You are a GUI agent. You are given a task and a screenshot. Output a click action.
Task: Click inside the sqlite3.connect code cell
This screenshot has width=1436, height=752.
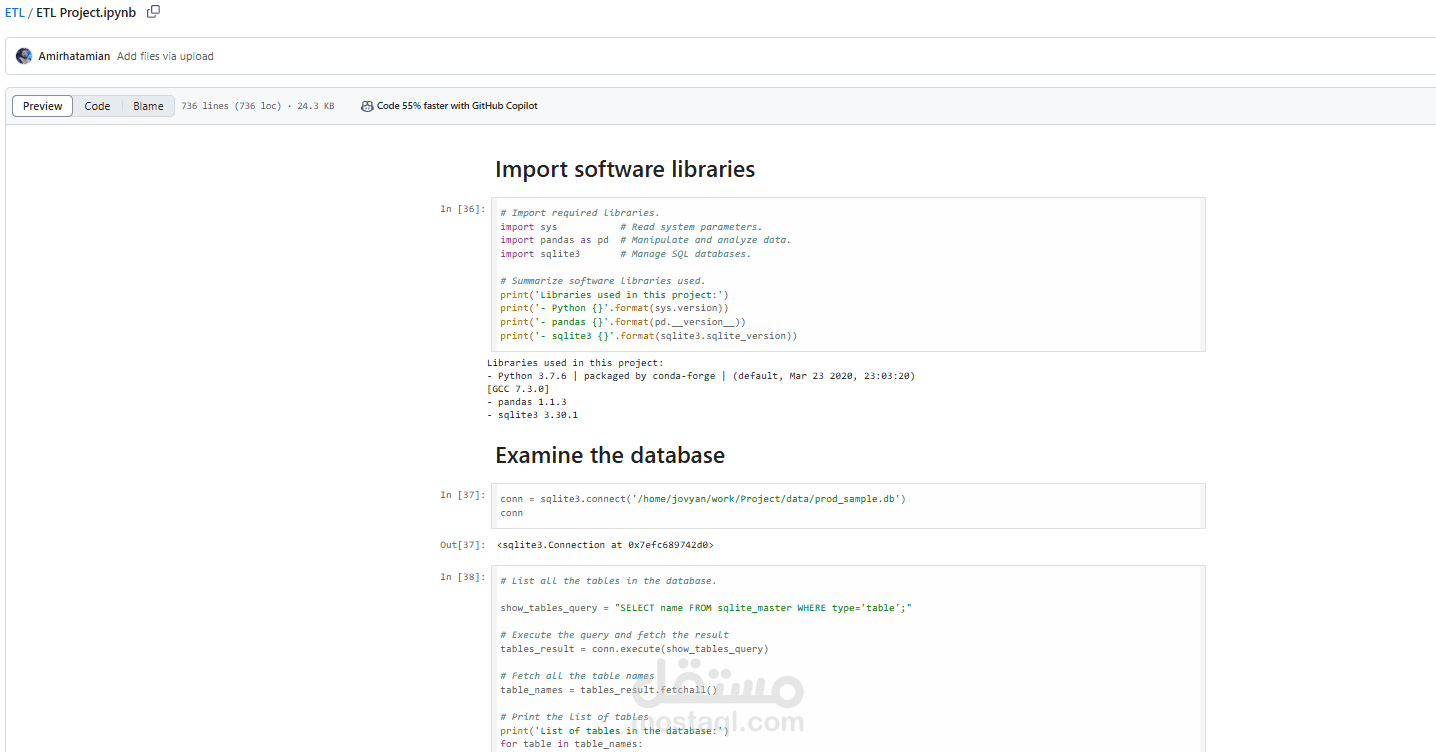tap(704, 498)
